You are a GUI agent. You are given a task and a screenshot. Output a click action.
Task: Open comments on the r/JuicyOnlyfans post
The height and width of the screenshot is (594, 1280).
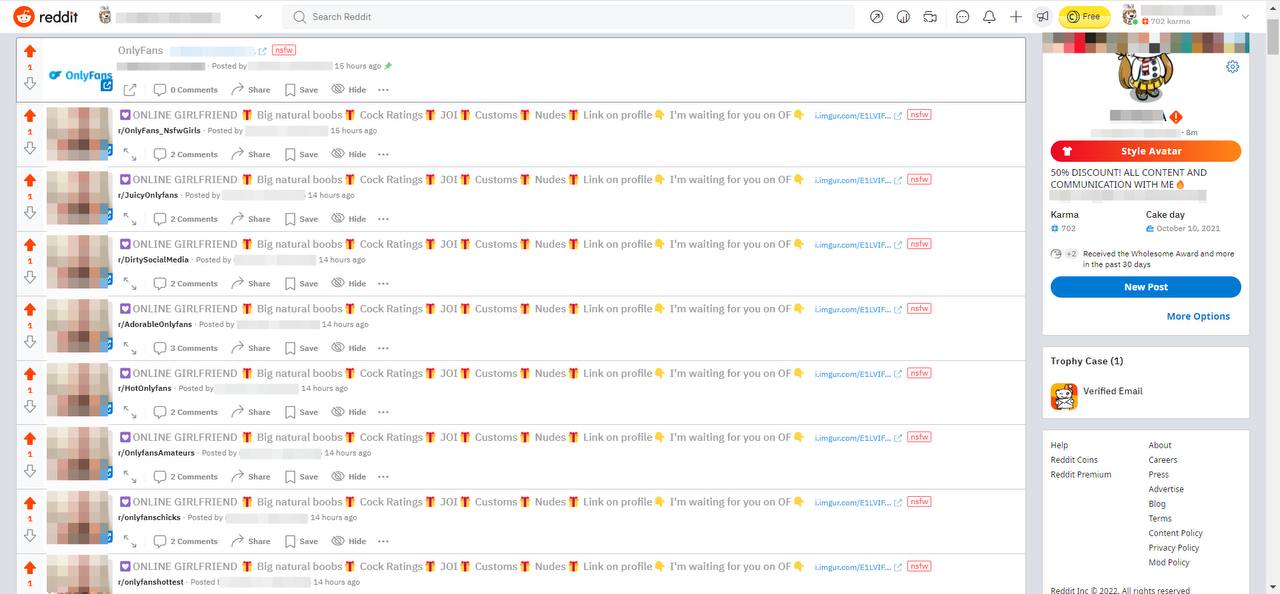185,219
